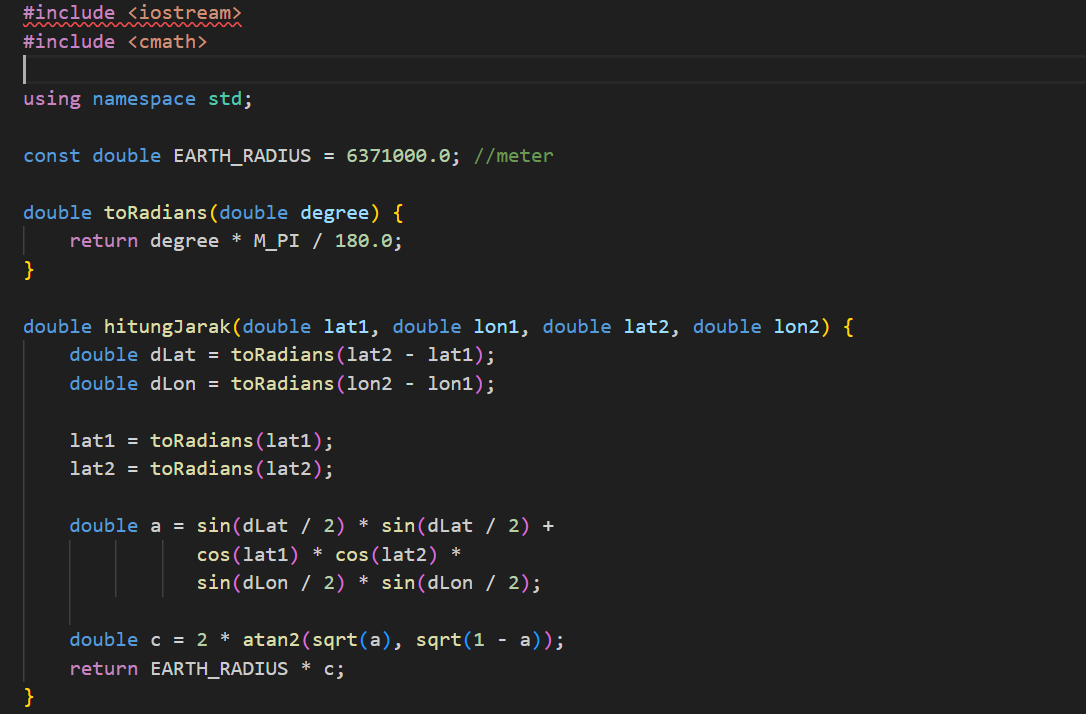Click the #include <iostream> line
1086x714 pixels.
click(x=132, y=13)
